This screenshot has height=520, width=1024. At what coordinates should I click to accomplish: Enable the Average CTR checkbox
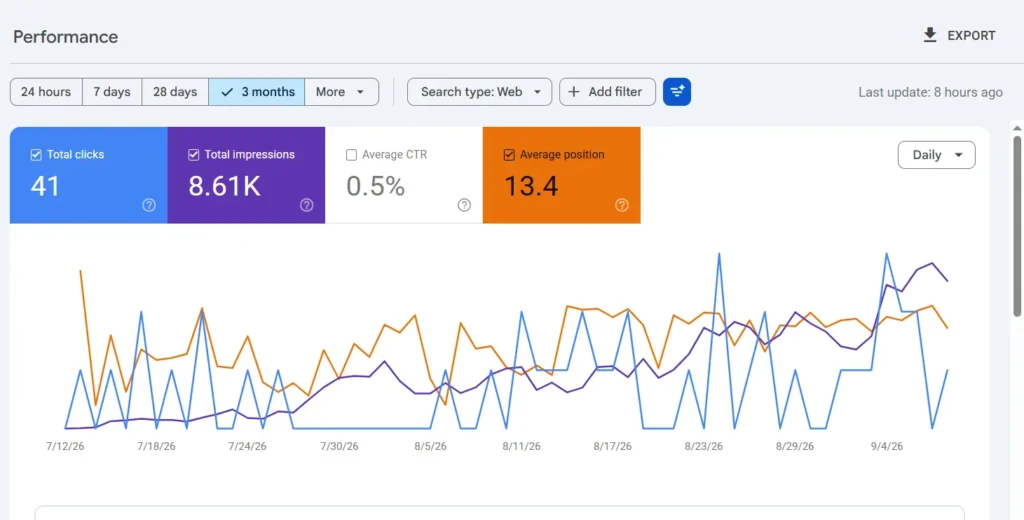coord(351,155)
